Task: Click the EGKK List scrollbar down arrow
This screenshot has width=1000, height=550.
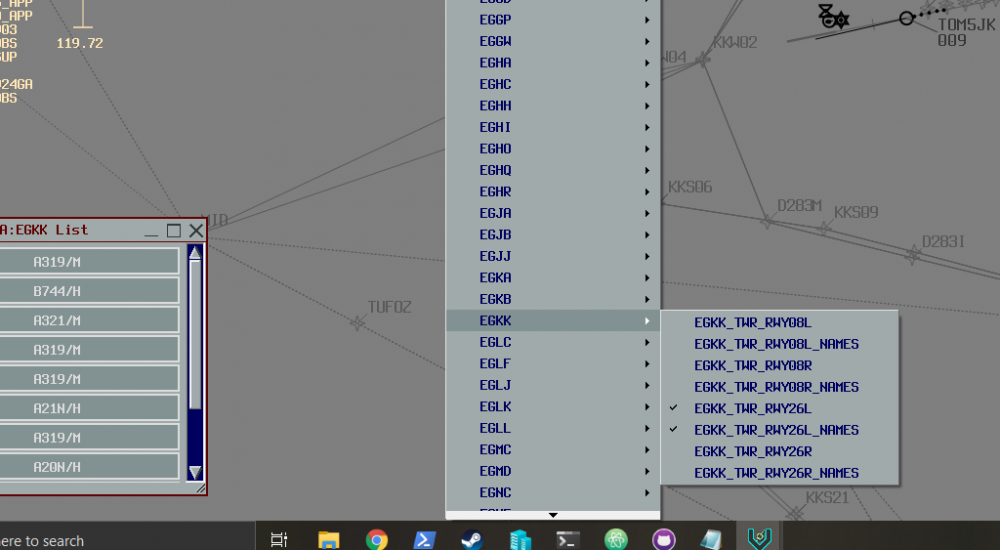Action: pos(195,472)
